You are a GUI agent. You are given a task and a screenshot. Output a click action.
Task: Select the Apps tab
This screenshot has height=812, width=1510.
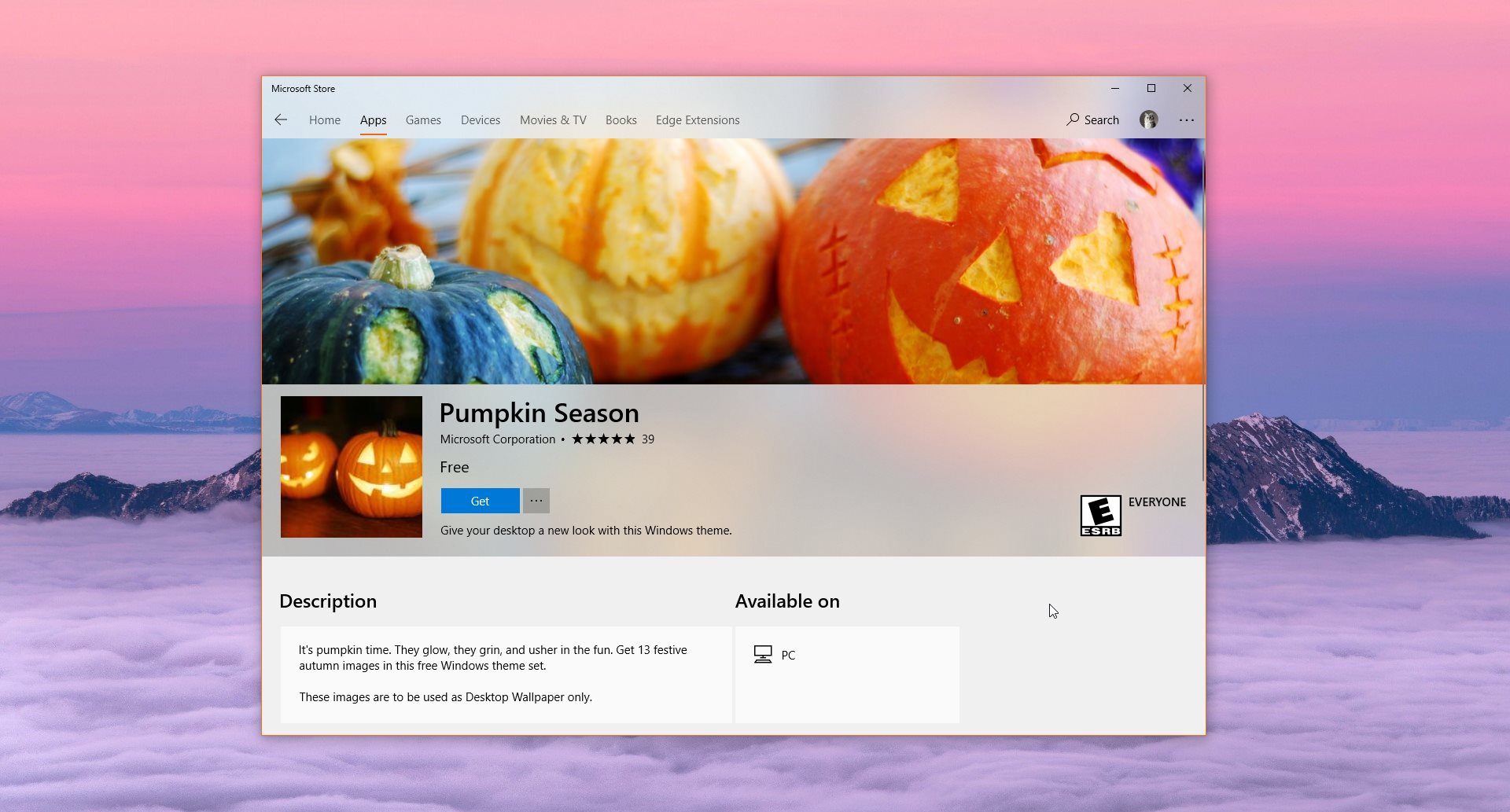point(373,120)
